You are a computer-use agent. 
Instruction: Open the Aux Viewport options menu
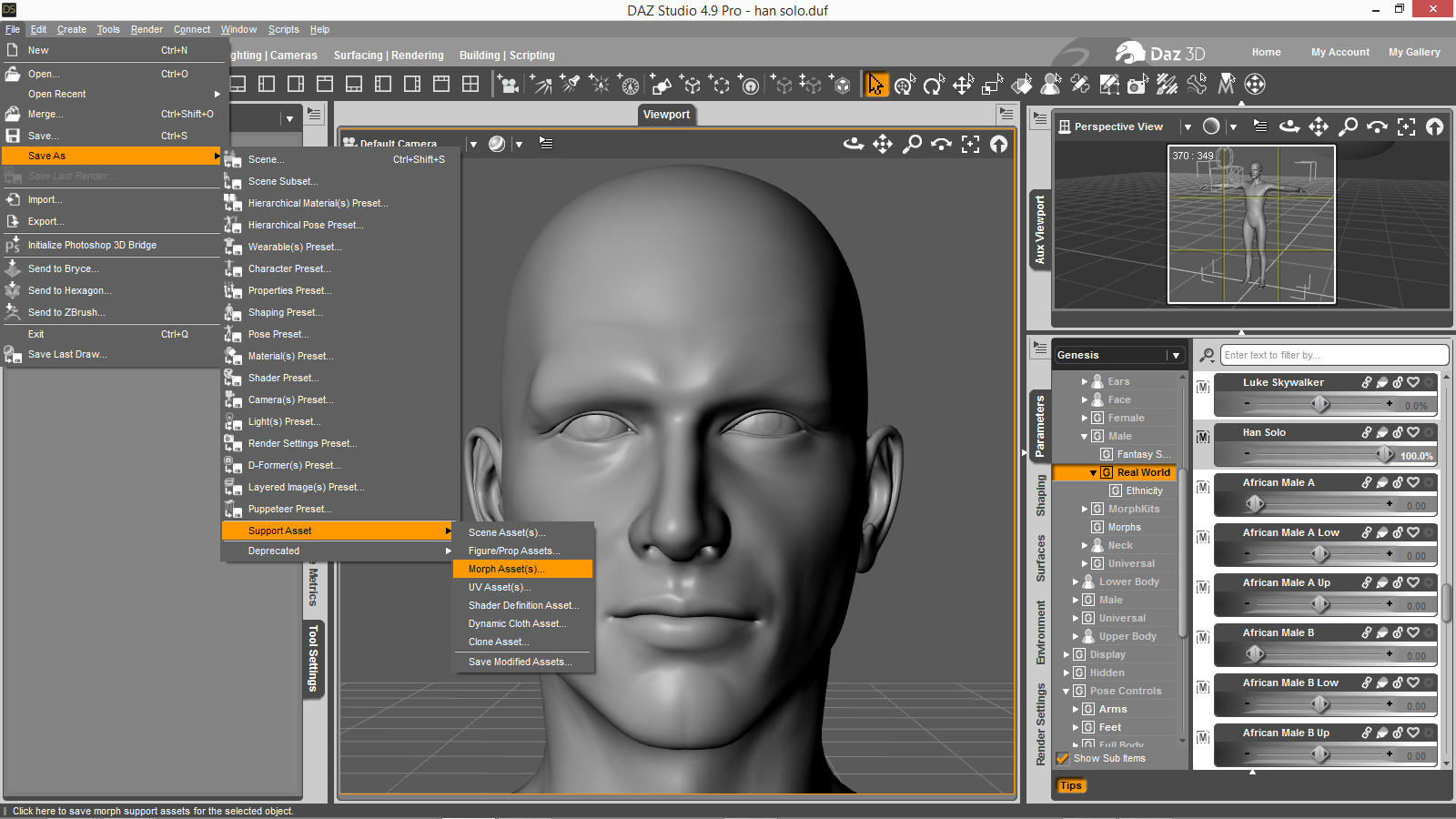(1039, 118)
